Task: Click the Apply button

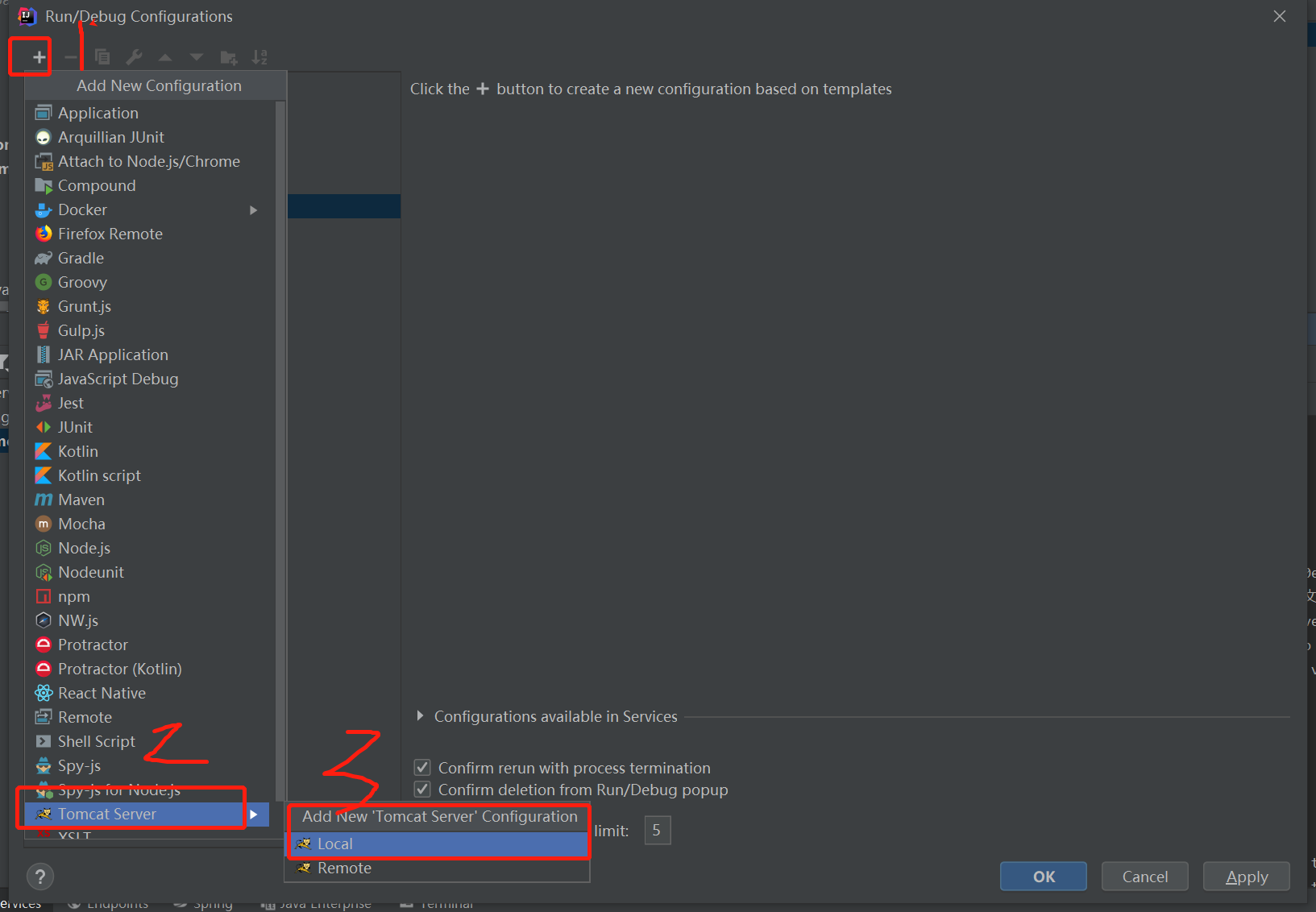Action: coord(1247,877)
